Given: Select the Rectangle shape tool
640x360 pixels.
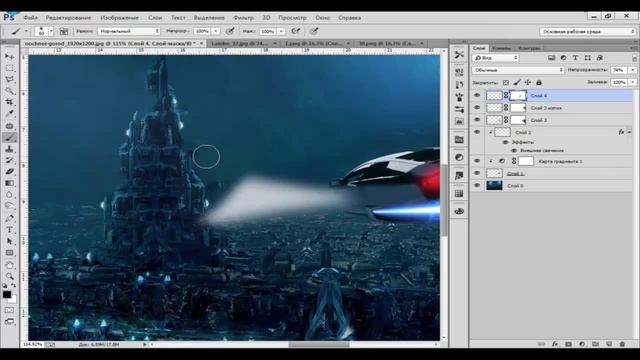Looking at the screenshot, I should (9, 253).
